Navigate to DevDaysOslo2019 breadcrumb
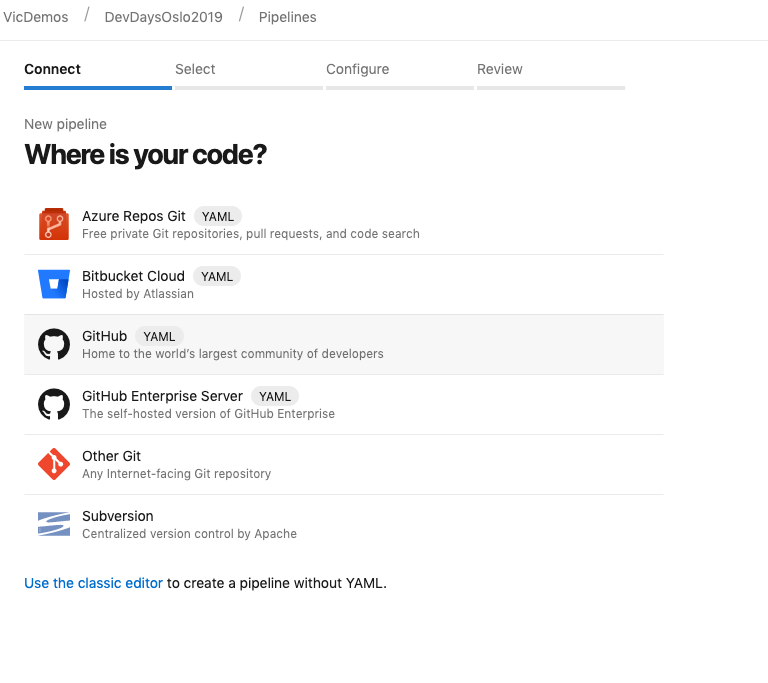 point(164,17)
